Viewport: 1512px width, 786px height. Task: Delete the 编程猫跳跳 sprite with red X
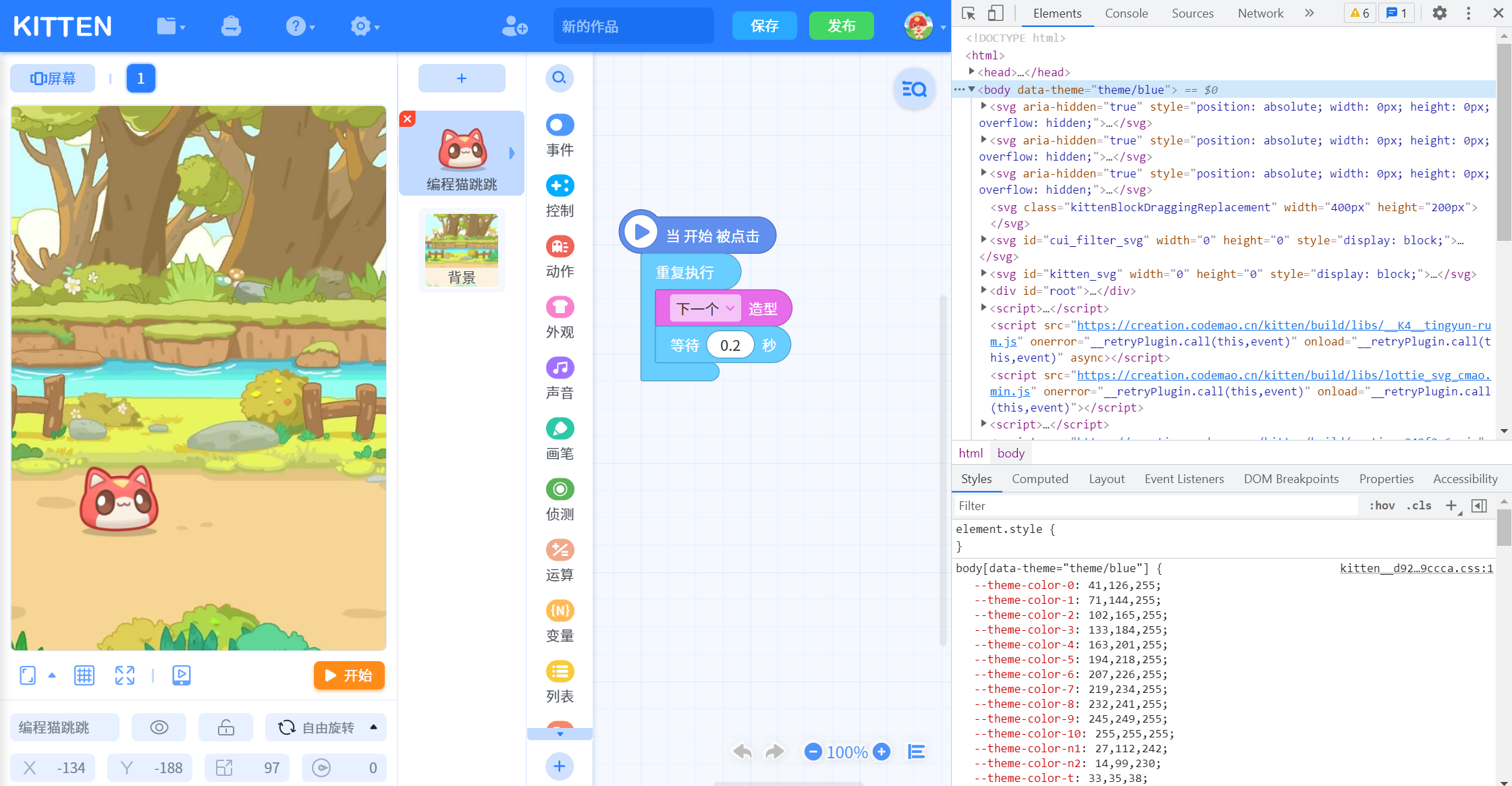click(x=407, y=119)
